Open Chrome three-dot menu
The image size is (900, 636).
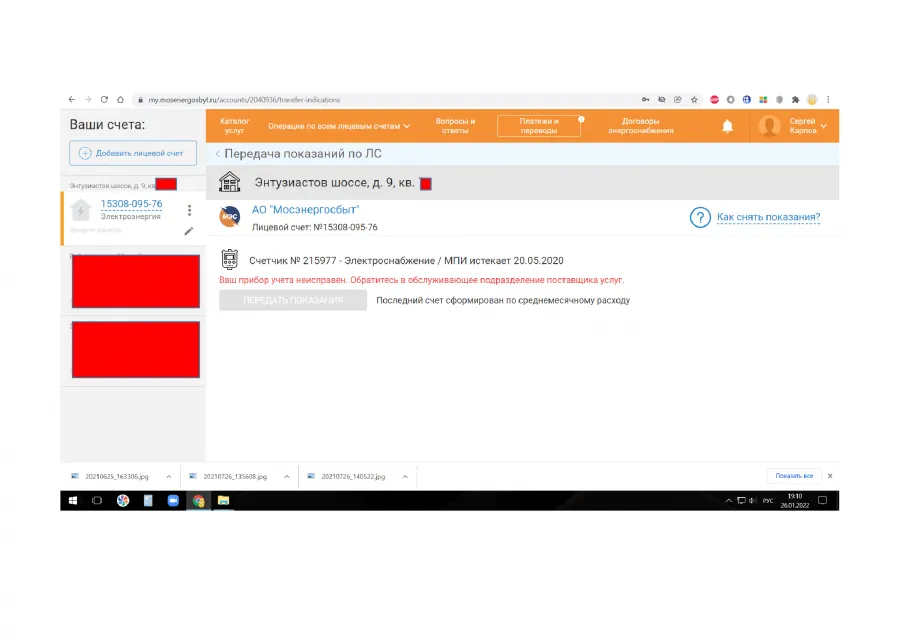(828, 99)
